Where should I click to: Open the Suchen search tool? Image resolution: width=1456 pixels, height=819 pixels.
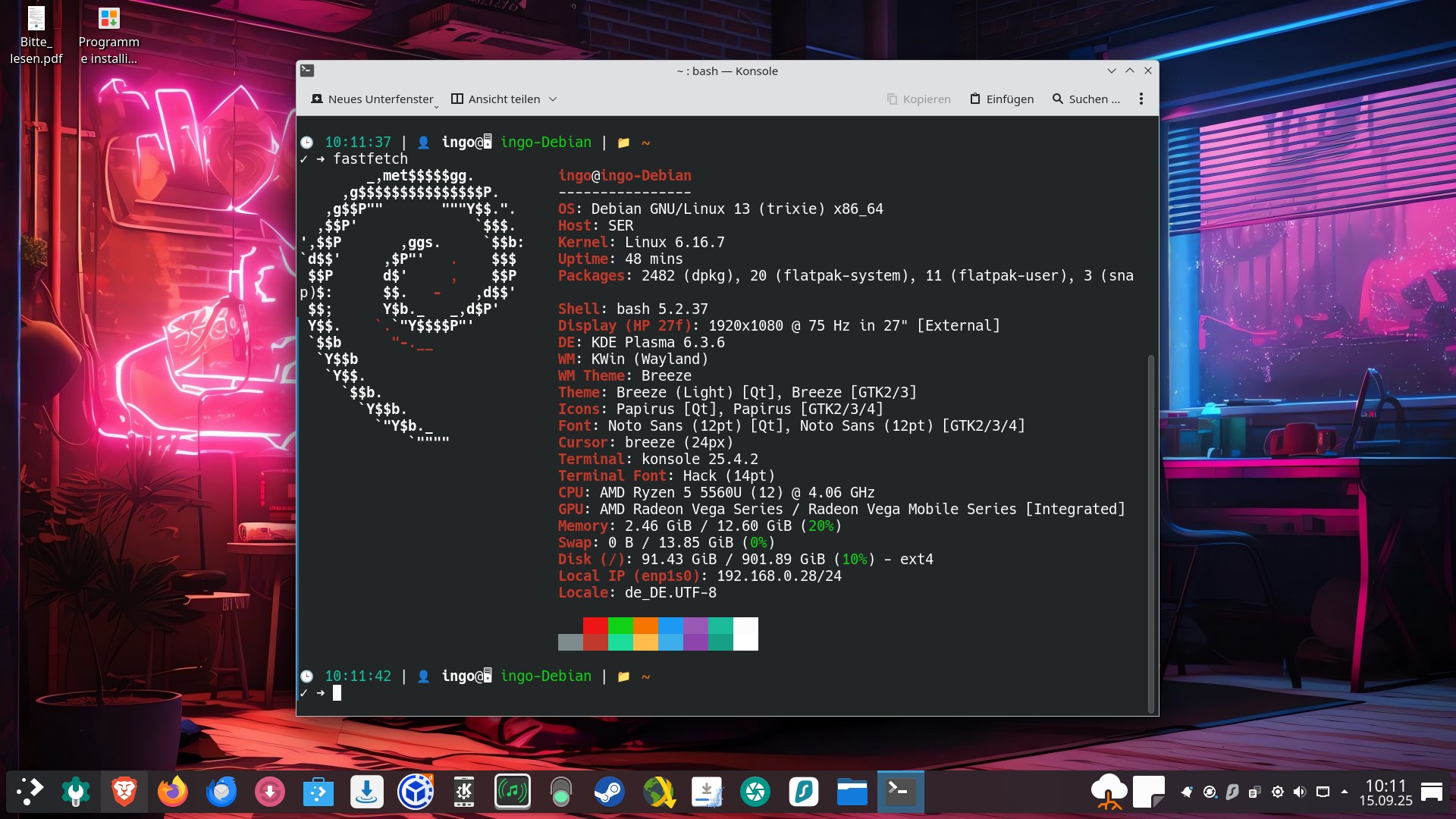point(1086,99)
